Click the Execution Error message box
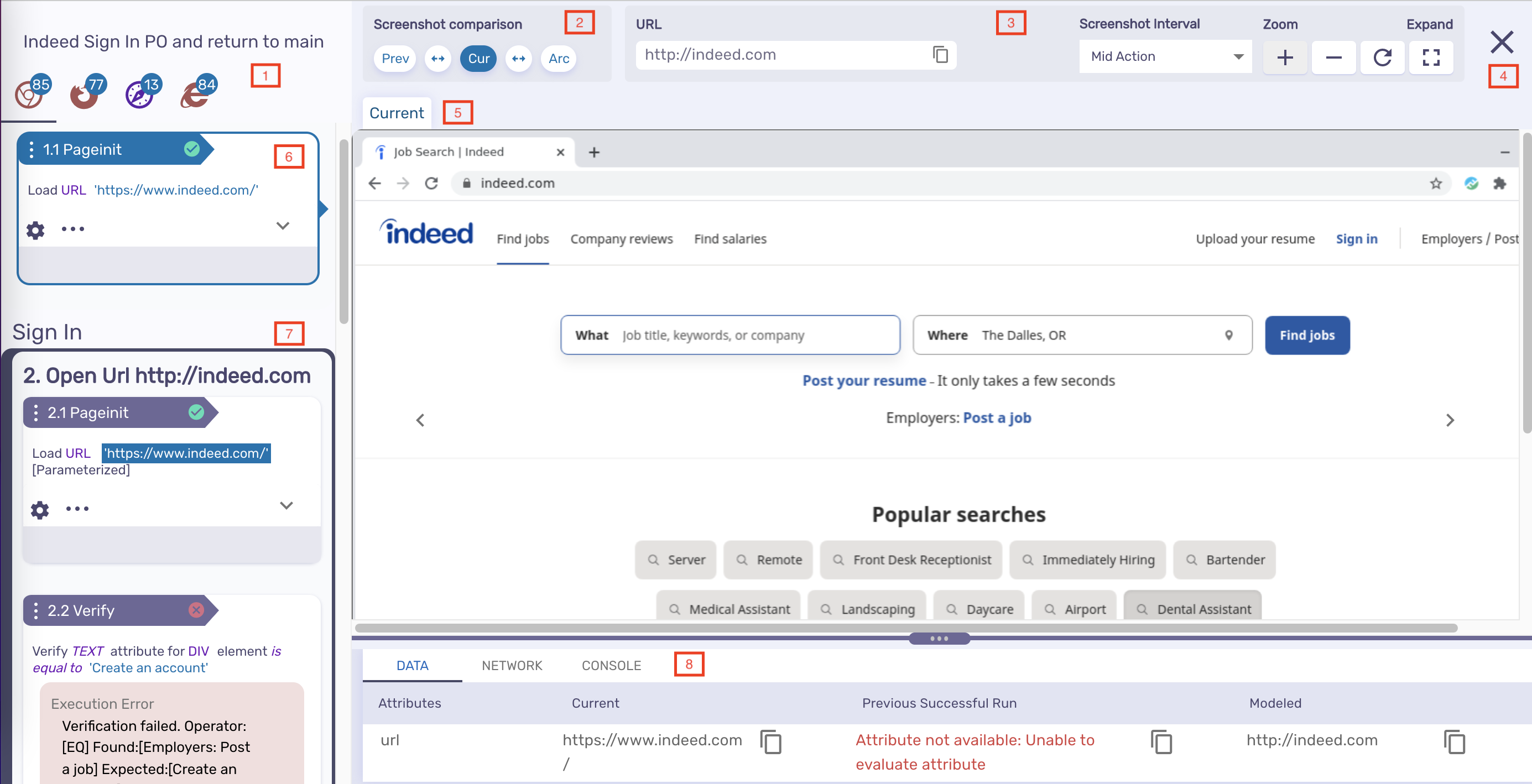 (172, 734)
